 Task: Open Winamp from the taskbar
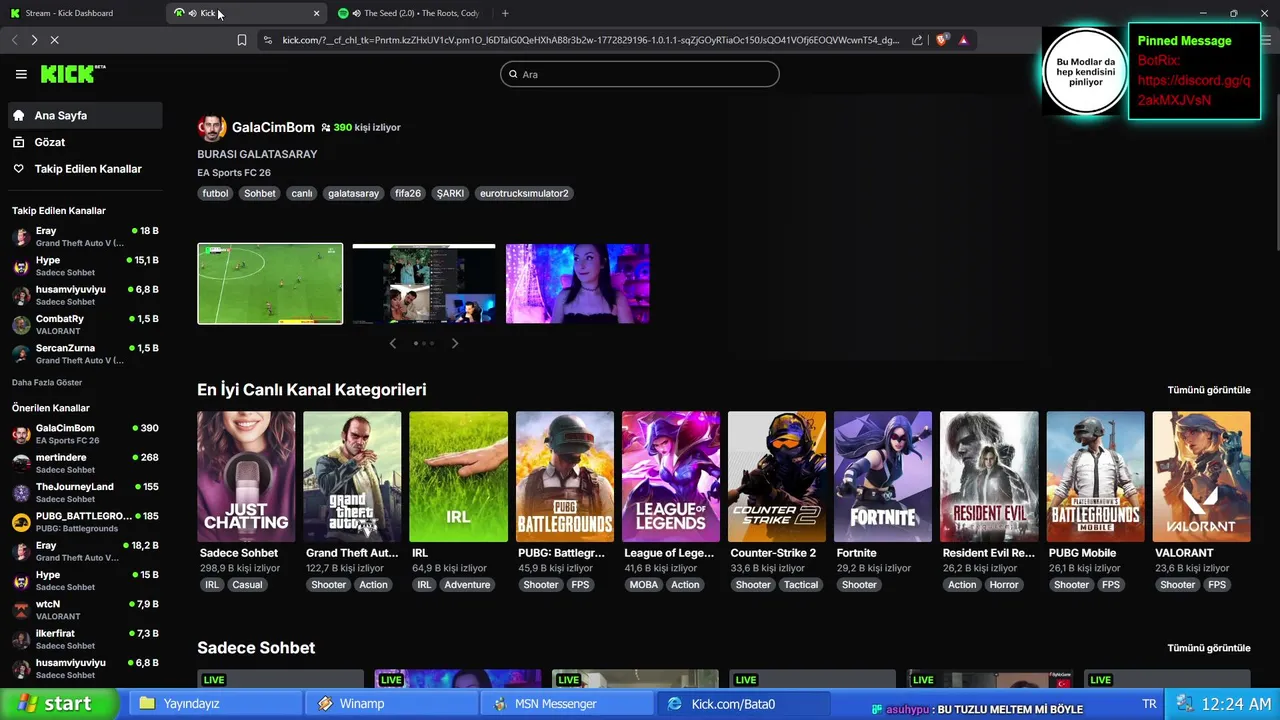[x=391, y=704]
